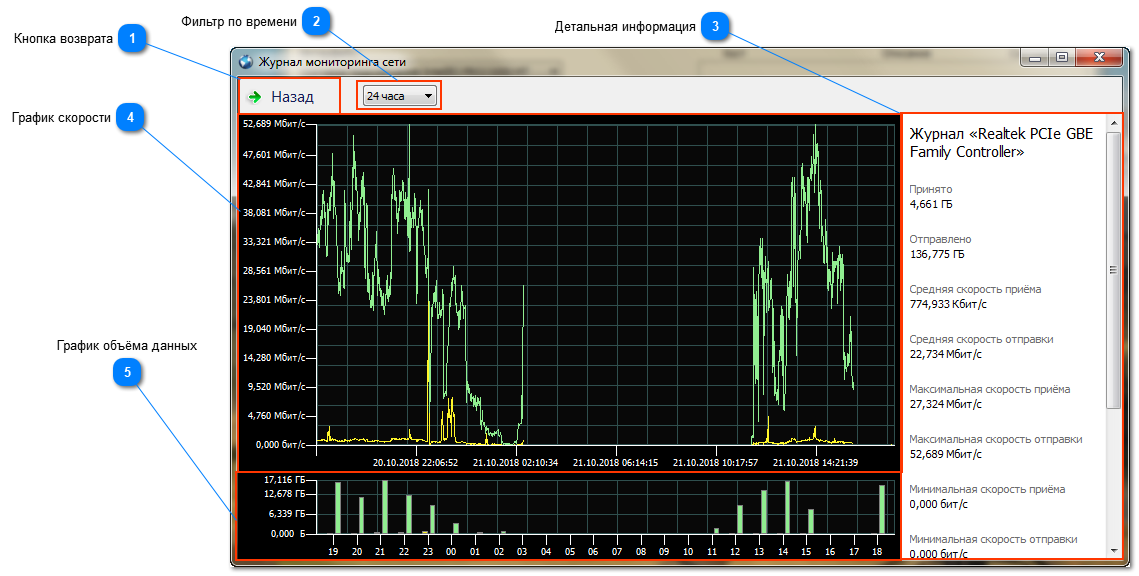1139x576 pixels.
Task: Click the Минимальная скорость приёма label
Action: (x=987, y=490)
